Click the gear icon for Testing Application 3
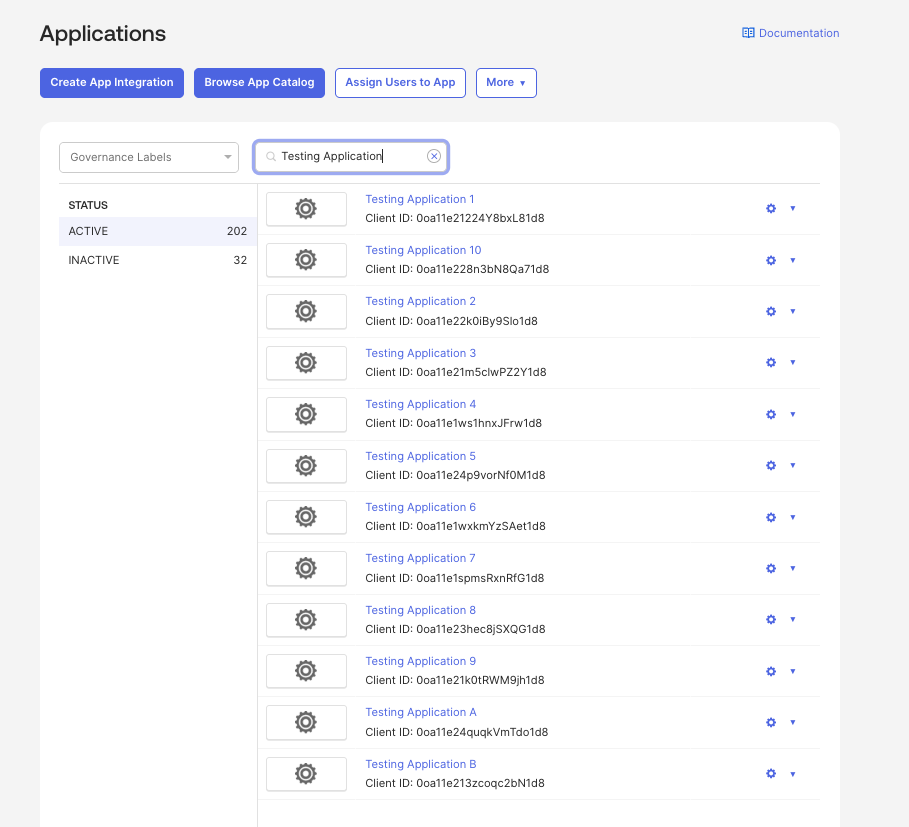Image resolution: width=909 pixels, height=827 pixels. [x=770, y=362]
